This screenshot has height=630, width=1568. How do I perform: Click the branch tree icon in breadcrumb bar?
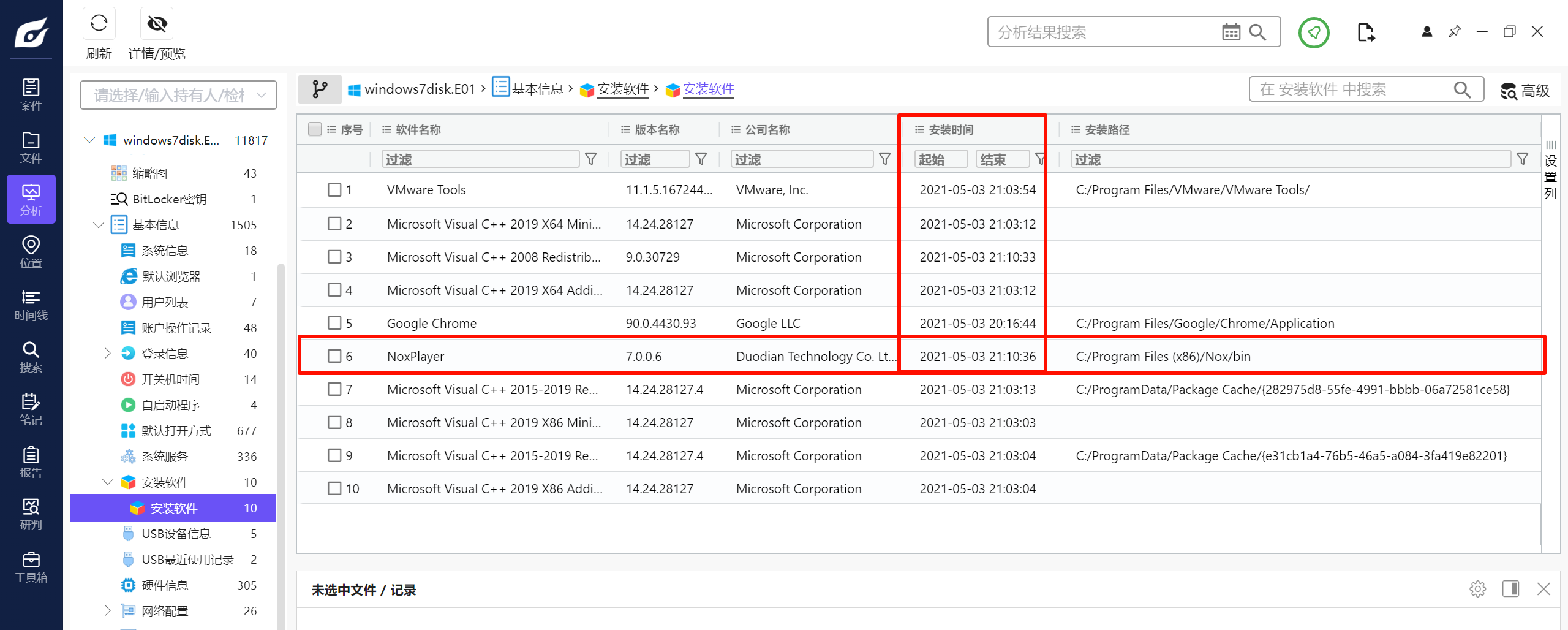(320, 89)
